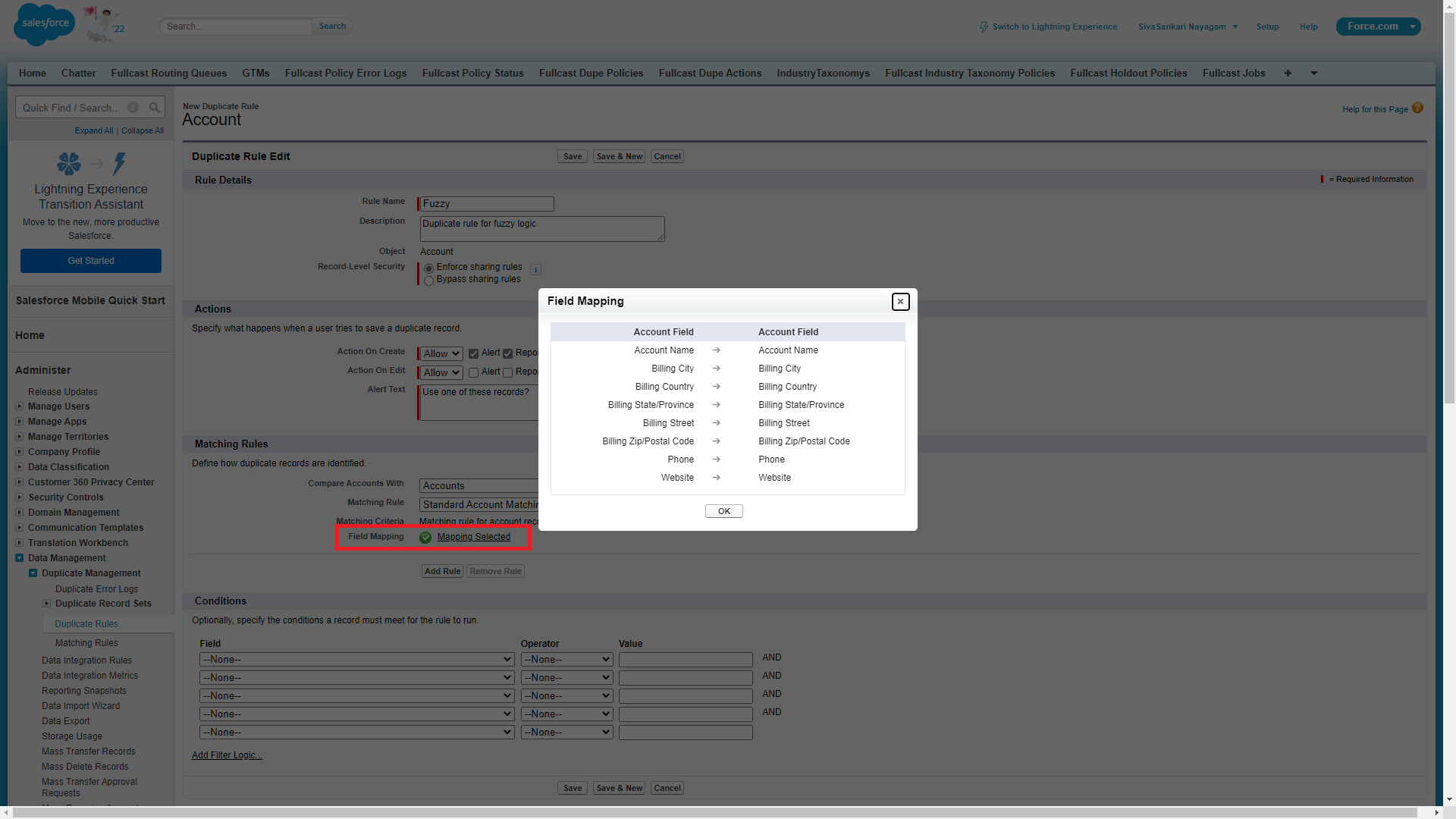Toggle Report checkbox for Action On Edit
Image resolution: width=1456 pixels, height=819 pixels.
pyautogui.click(x=508, y=372)
